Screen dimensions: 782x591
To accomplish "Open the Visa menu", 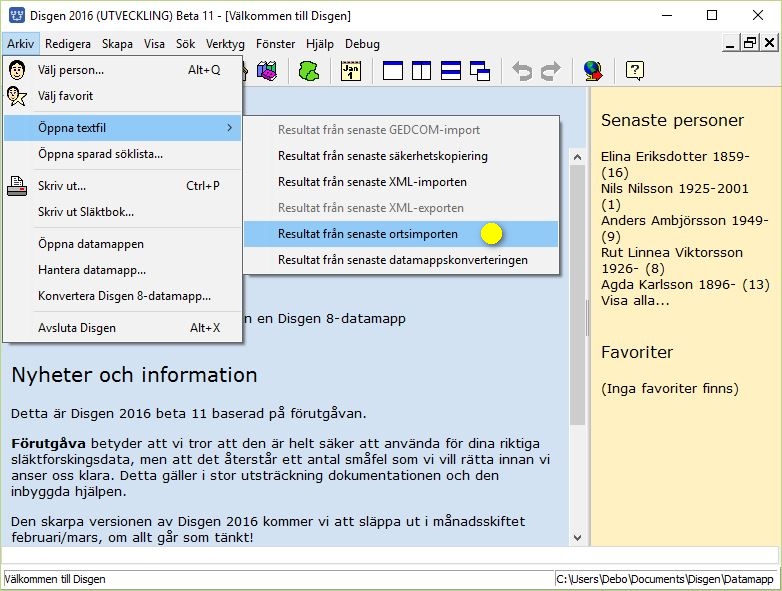I will pyautogui.click(x=154, y=44).
